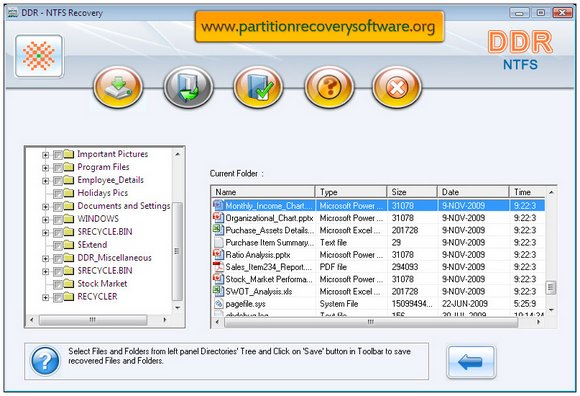Select the Stock Market checkbox

pos(58,285)
